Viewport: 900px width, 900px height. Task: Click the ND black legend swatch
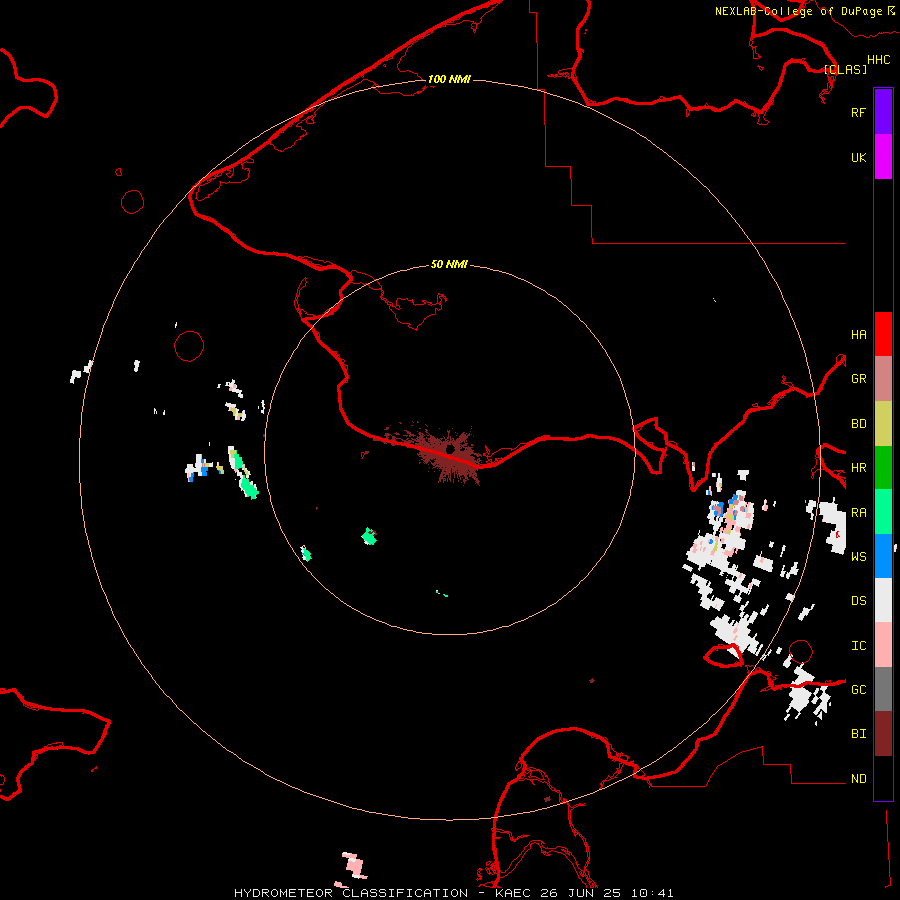883,778
